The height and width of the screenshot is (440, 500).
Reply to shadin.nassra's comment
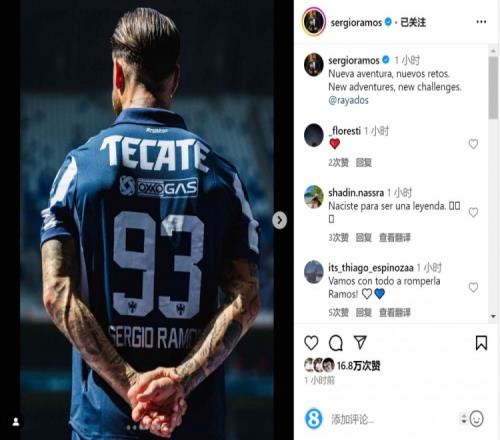tap(364, 238)
